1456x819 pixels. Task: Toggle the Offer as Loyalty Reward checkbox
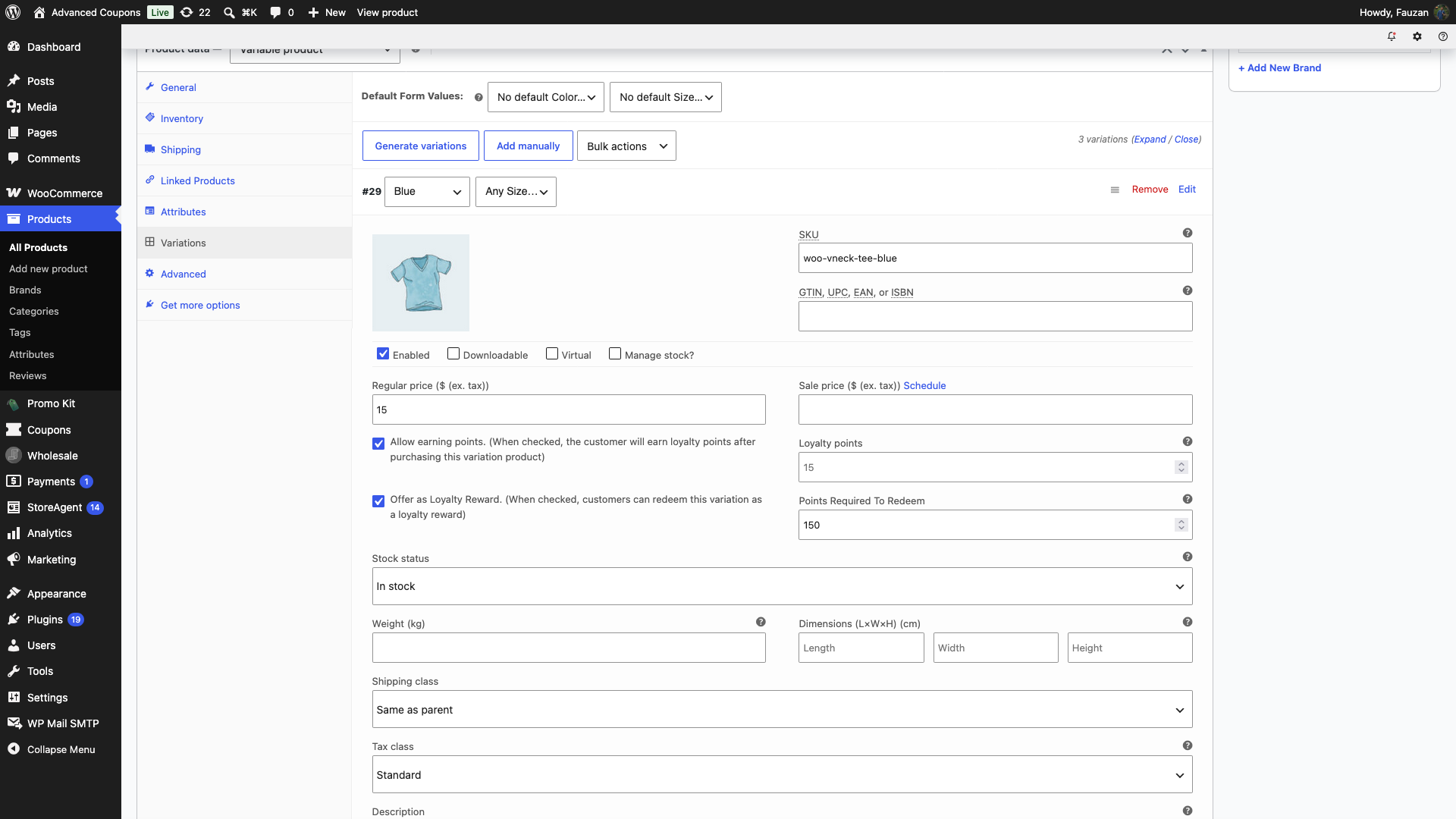pyautogui.click(x=378, y=502)
